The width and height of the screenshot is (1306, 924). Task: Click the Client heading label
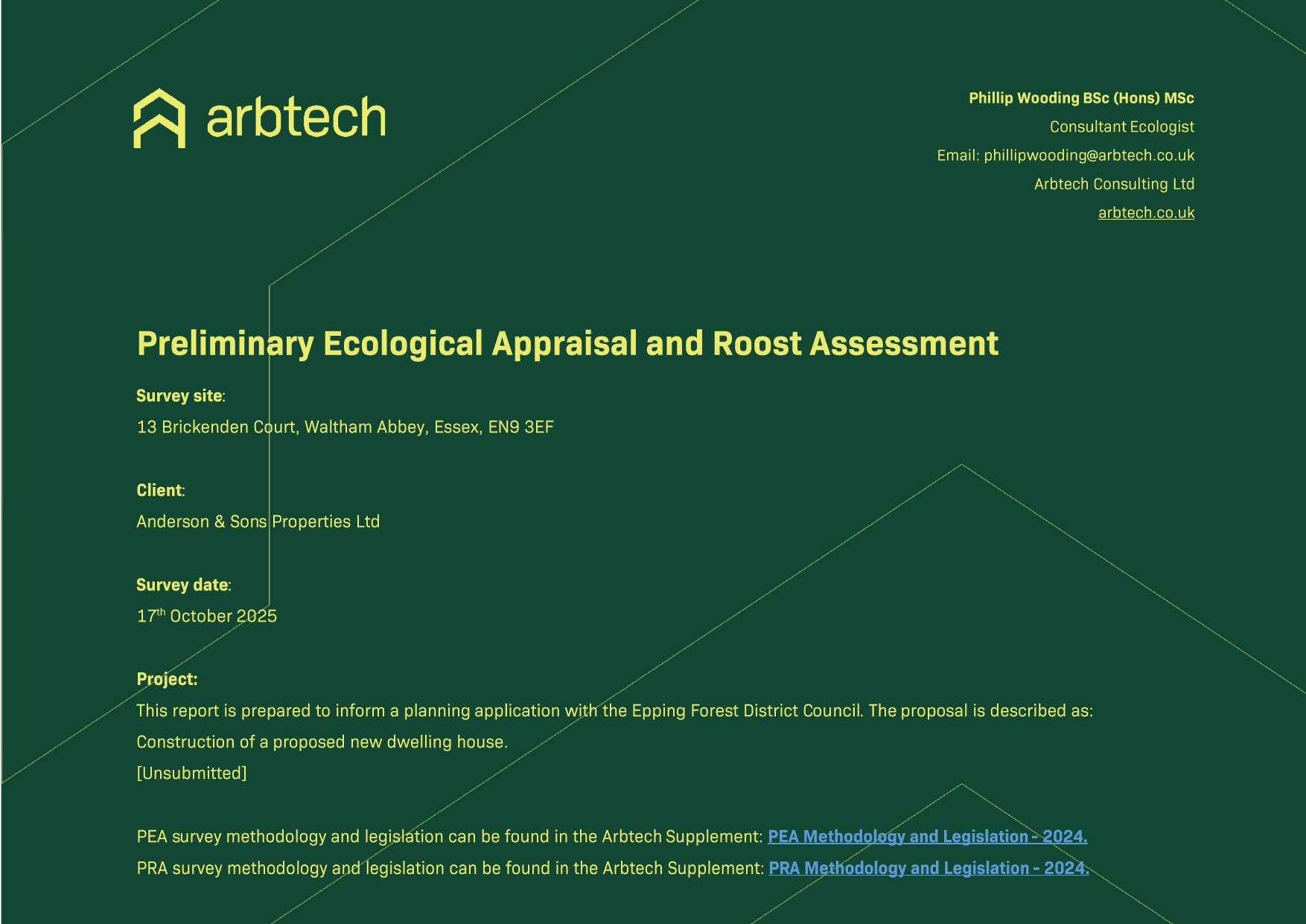(159, 491)
